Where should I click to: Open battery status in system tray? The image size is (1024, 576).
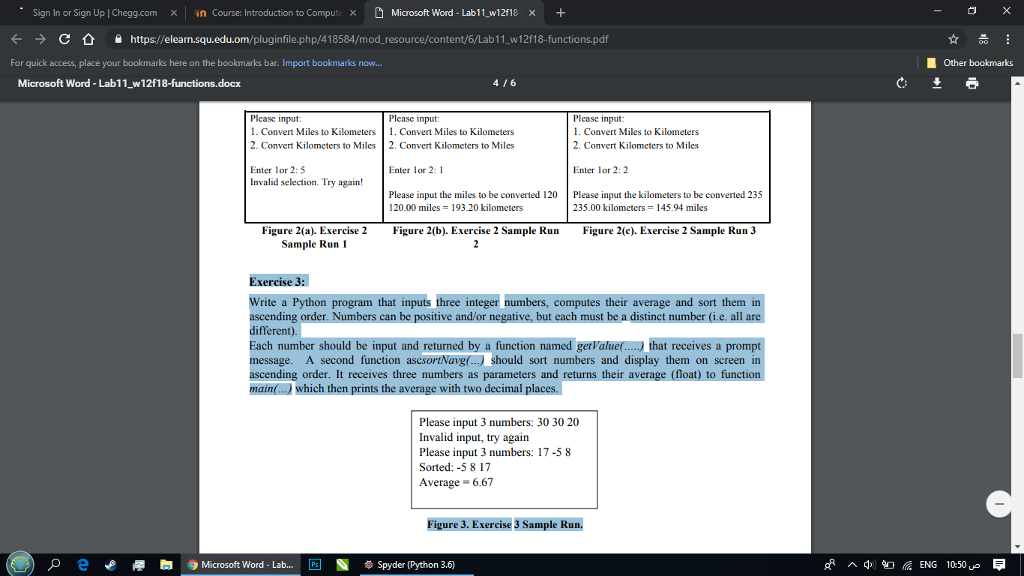[x=888, y=564]
